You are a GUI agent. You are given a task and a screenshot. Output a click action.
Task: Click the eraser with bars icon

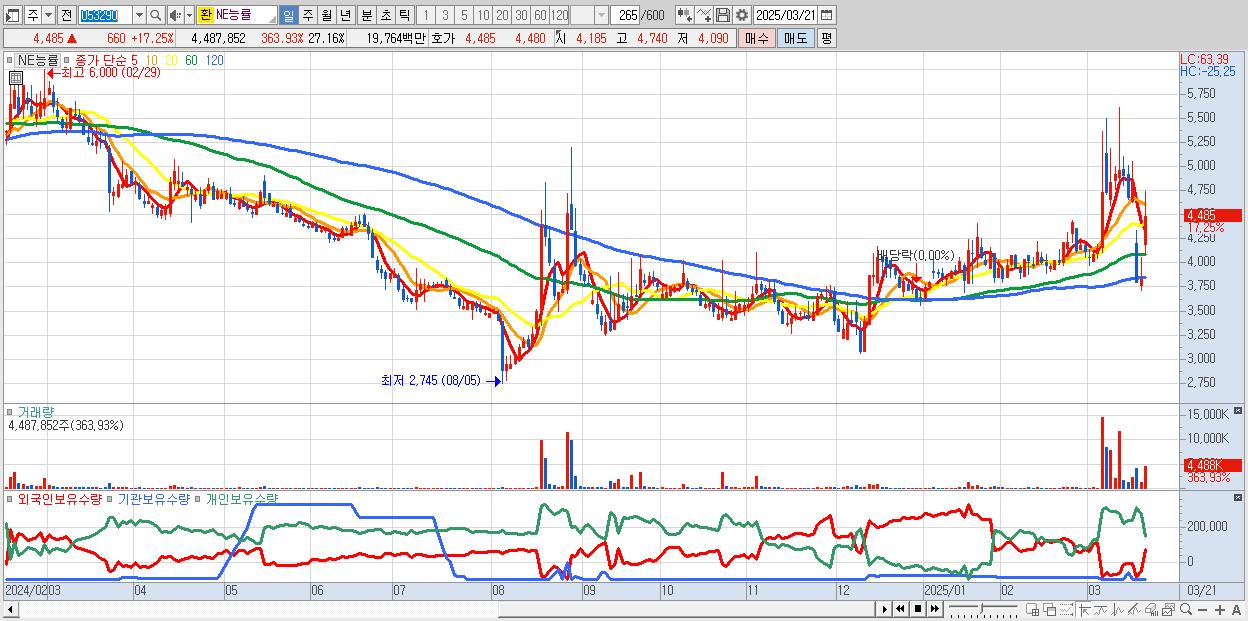[x=1152, y=610]
